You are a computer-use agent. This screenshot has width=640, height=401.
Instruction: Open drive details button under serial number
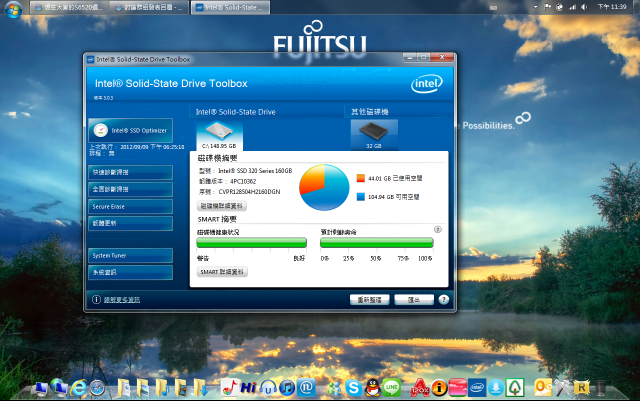tap(222, 206)
